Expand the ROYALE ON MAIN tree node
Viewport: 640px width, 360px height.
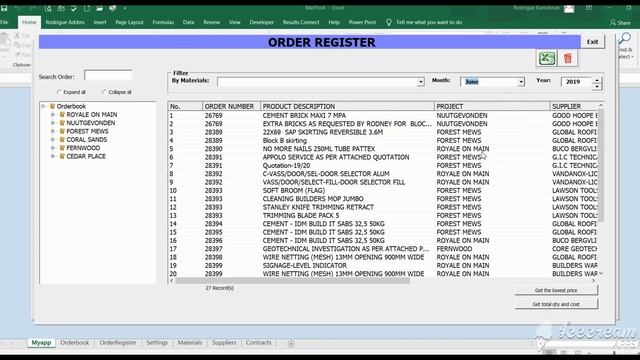53,115
